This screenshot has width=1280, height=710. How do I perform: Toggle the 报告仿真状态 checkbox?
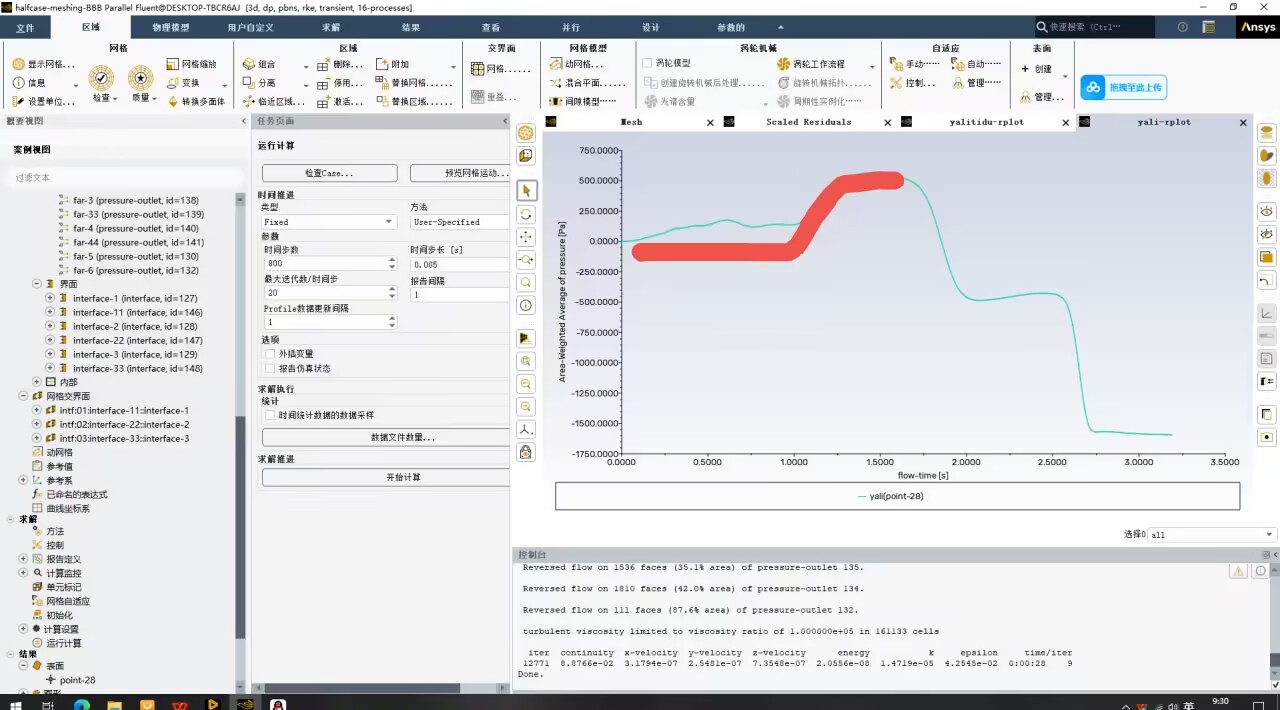tap(269, 368)
